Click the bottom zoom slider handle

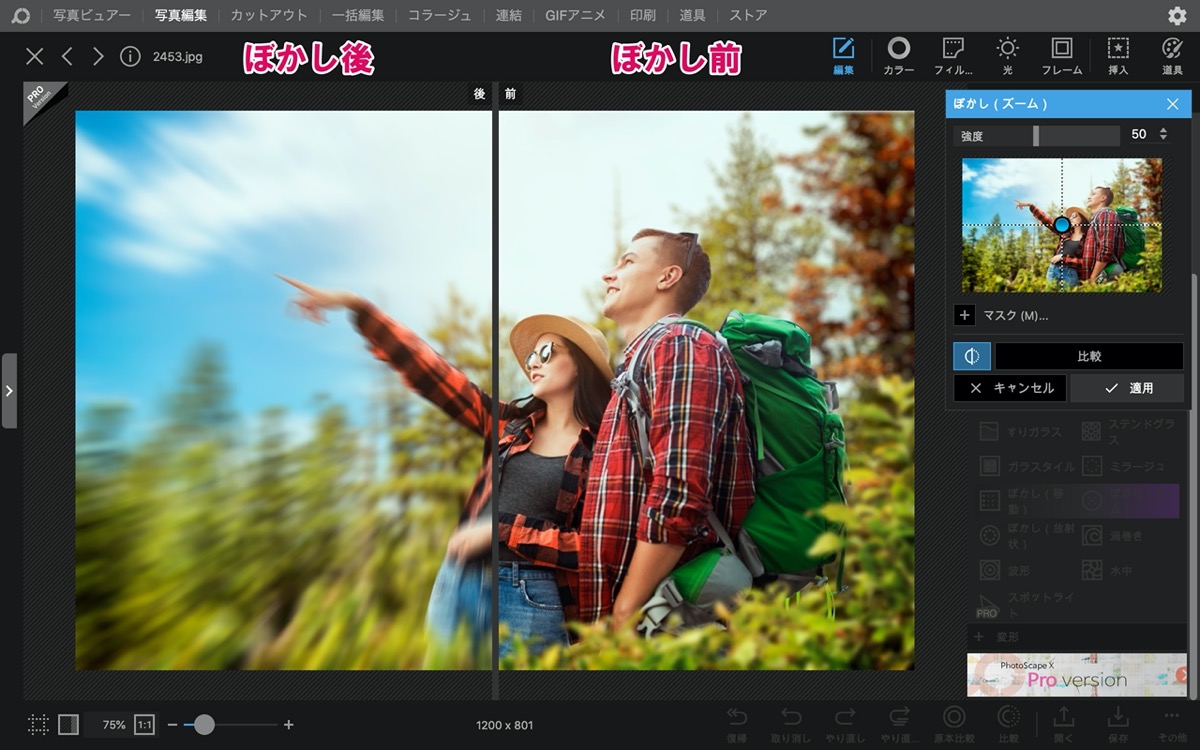pos(204,724)
